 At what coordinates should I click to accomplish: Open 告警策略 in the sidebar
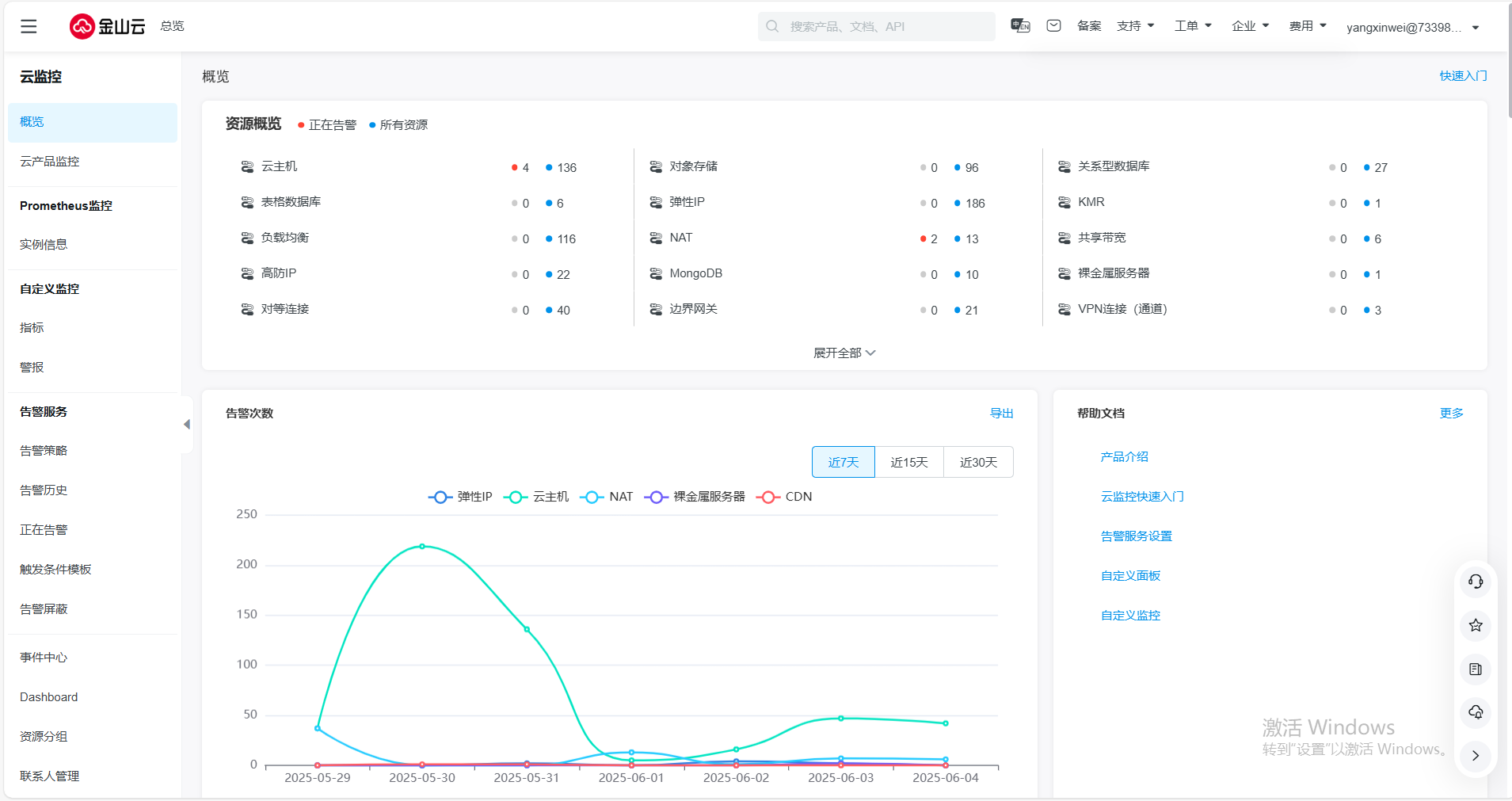point(44,451)
